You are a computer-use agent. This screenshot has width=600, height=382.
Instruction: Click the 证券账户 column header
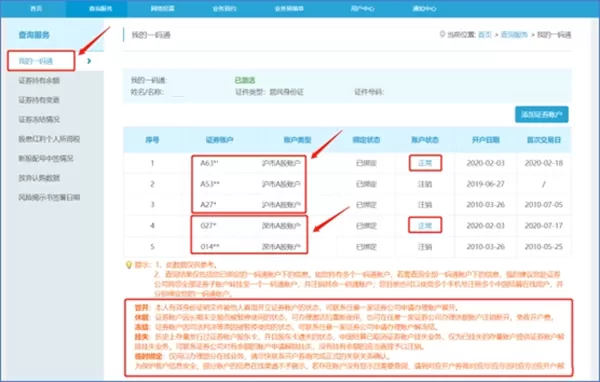(x=219, y=140)
